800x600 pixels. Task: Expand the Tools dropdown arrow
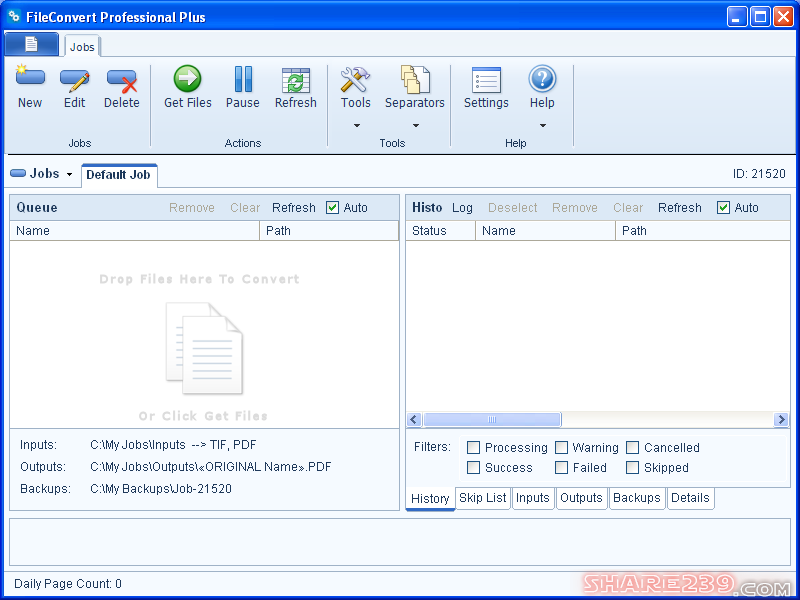point(357,126)
